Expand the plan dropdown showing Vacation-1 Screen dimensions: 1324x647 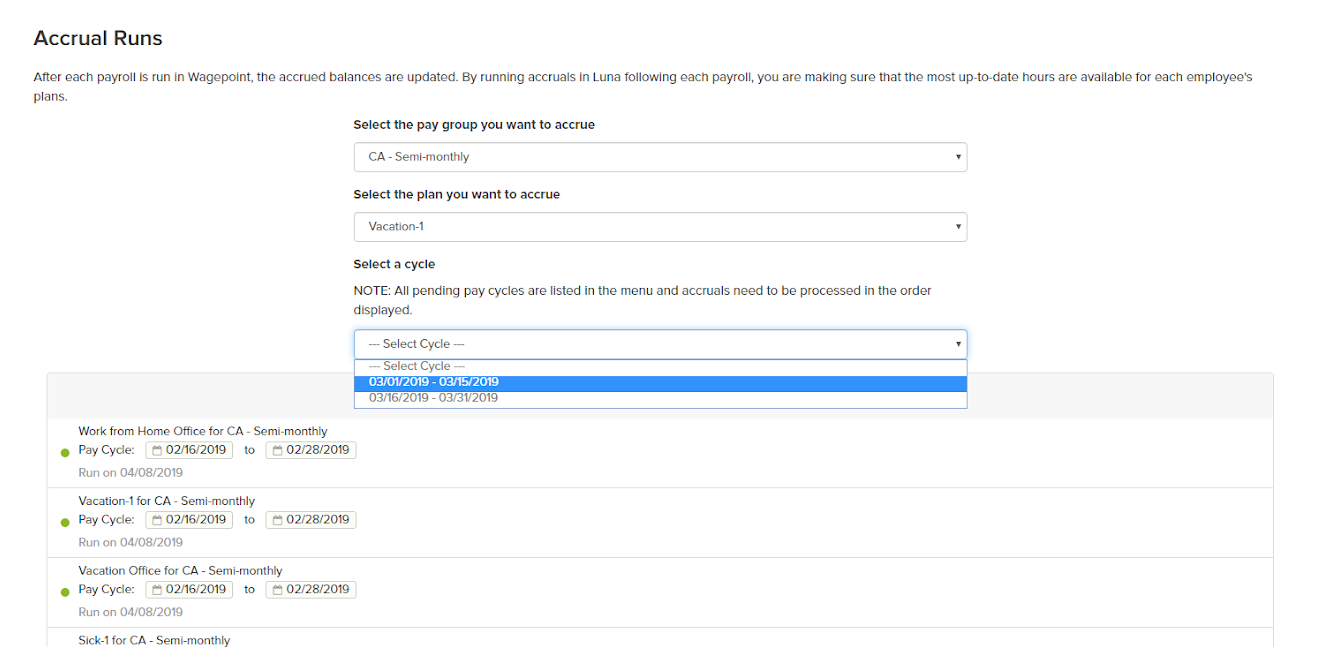[660, 227]
